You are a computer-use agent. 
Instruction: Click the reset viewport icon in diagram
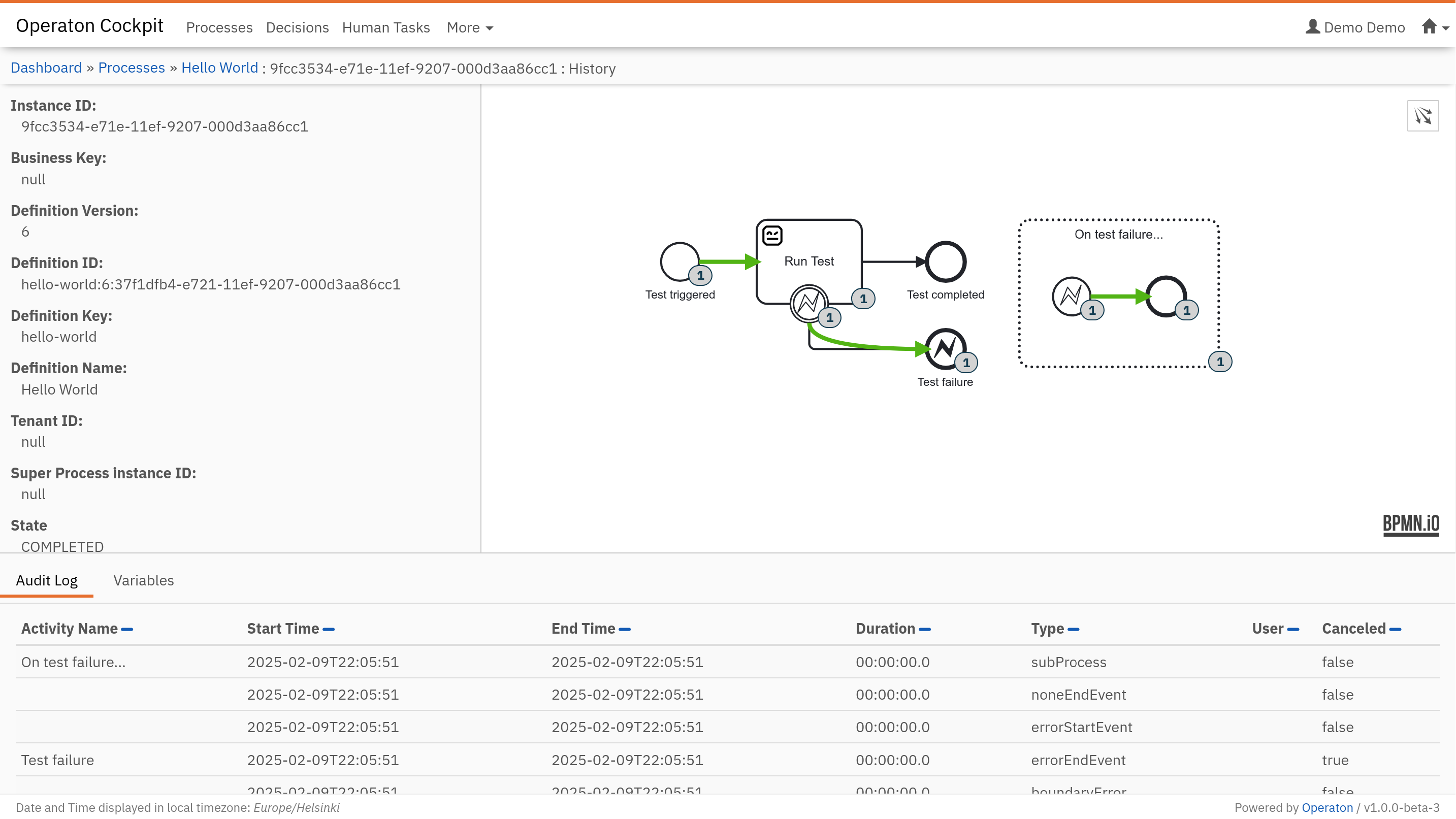click(1422, 116)
